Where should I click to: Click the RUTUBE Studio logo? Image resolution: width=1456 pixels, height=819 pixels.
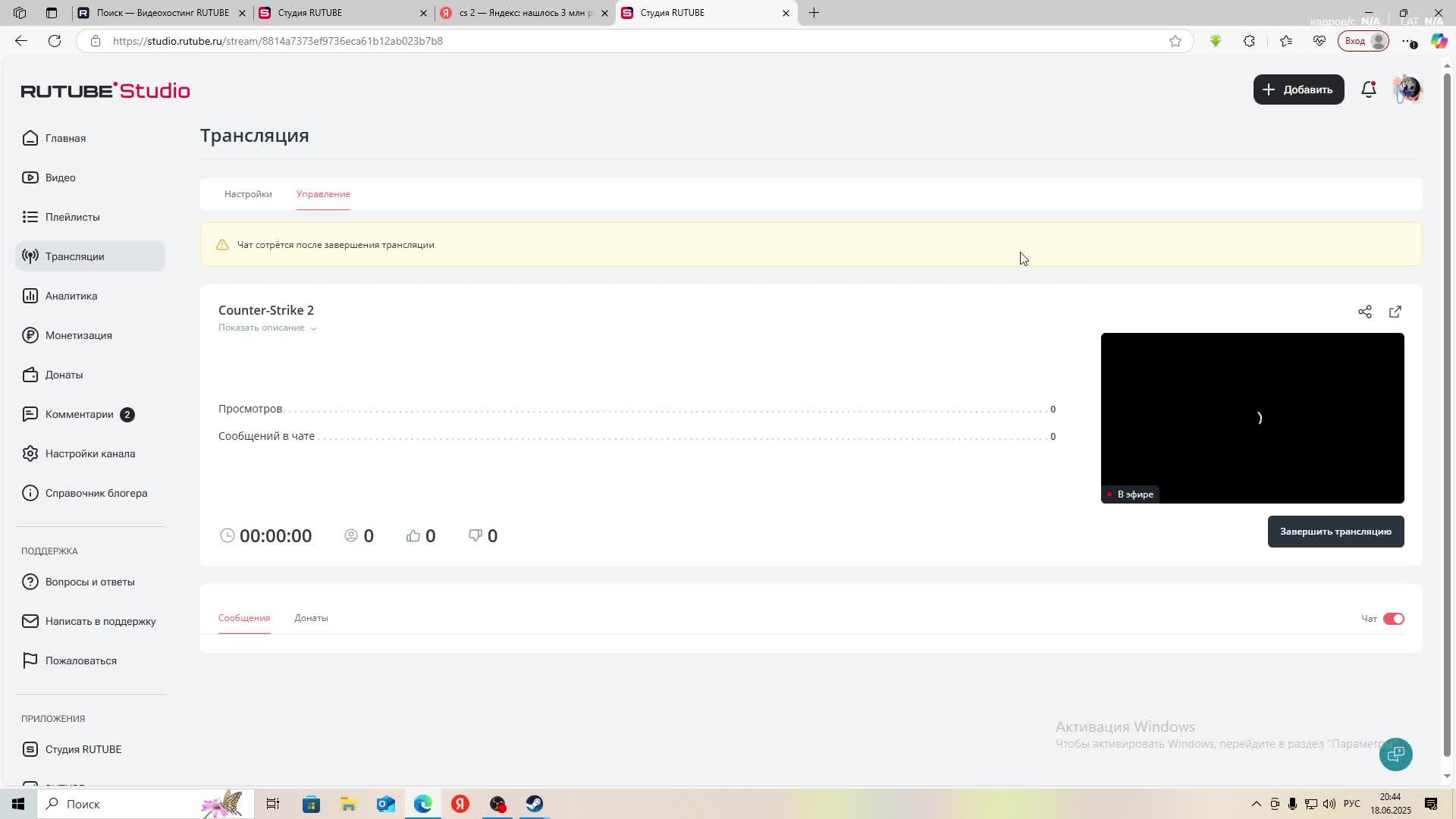105,90
